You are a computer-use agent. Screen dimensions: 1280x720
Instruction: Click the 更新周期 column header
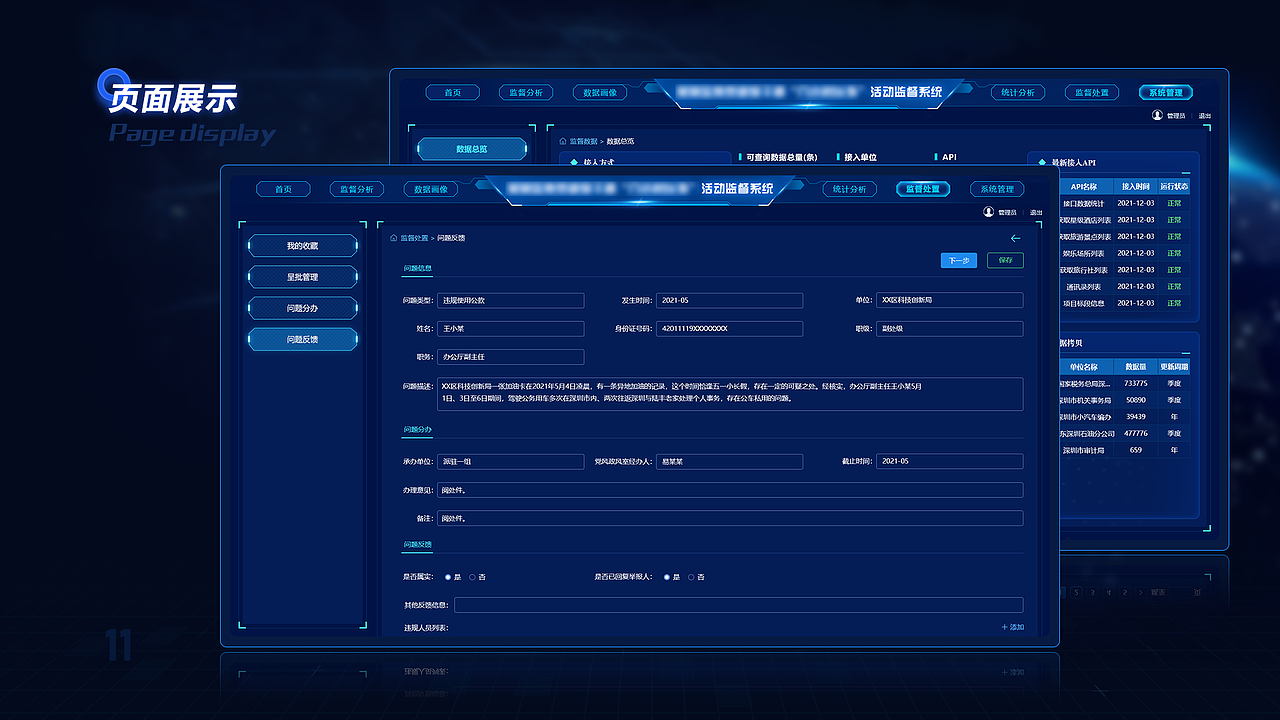[1174, 366]
